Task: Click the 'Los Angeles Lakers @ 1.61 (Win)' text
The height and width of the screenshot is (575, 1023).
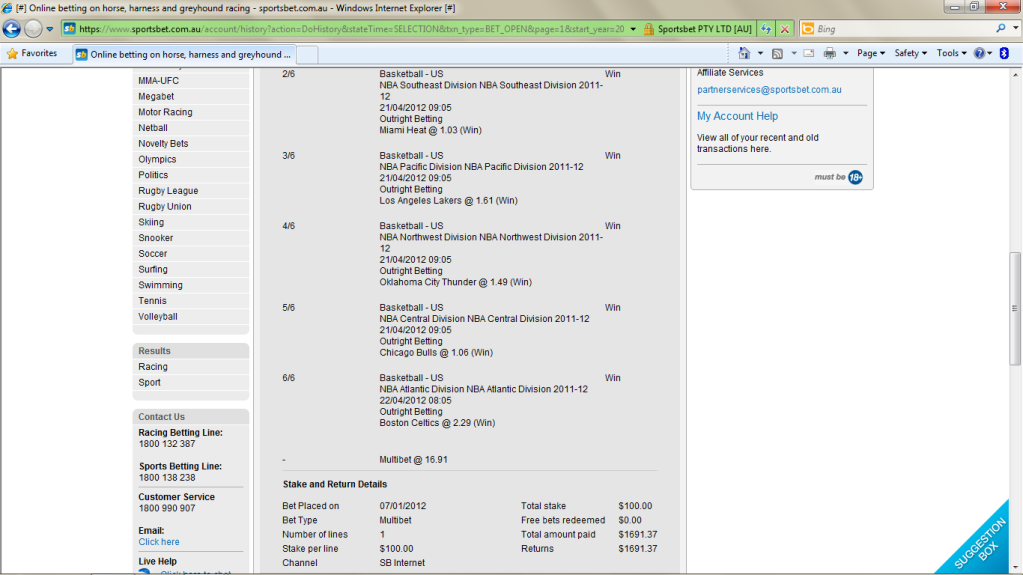Action: pos(448,200)
